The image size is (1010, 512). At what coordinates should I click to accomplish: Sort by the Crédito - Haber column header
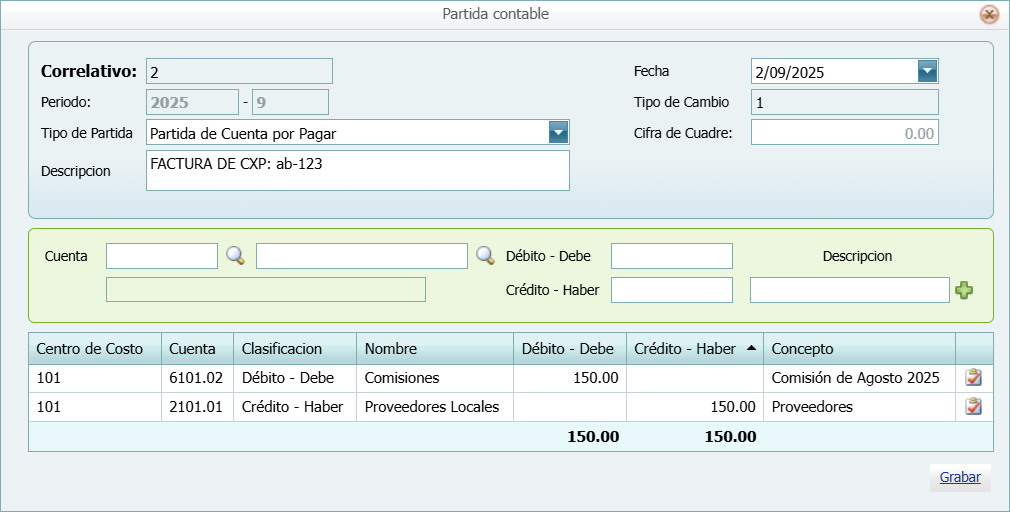coord(694,348)
